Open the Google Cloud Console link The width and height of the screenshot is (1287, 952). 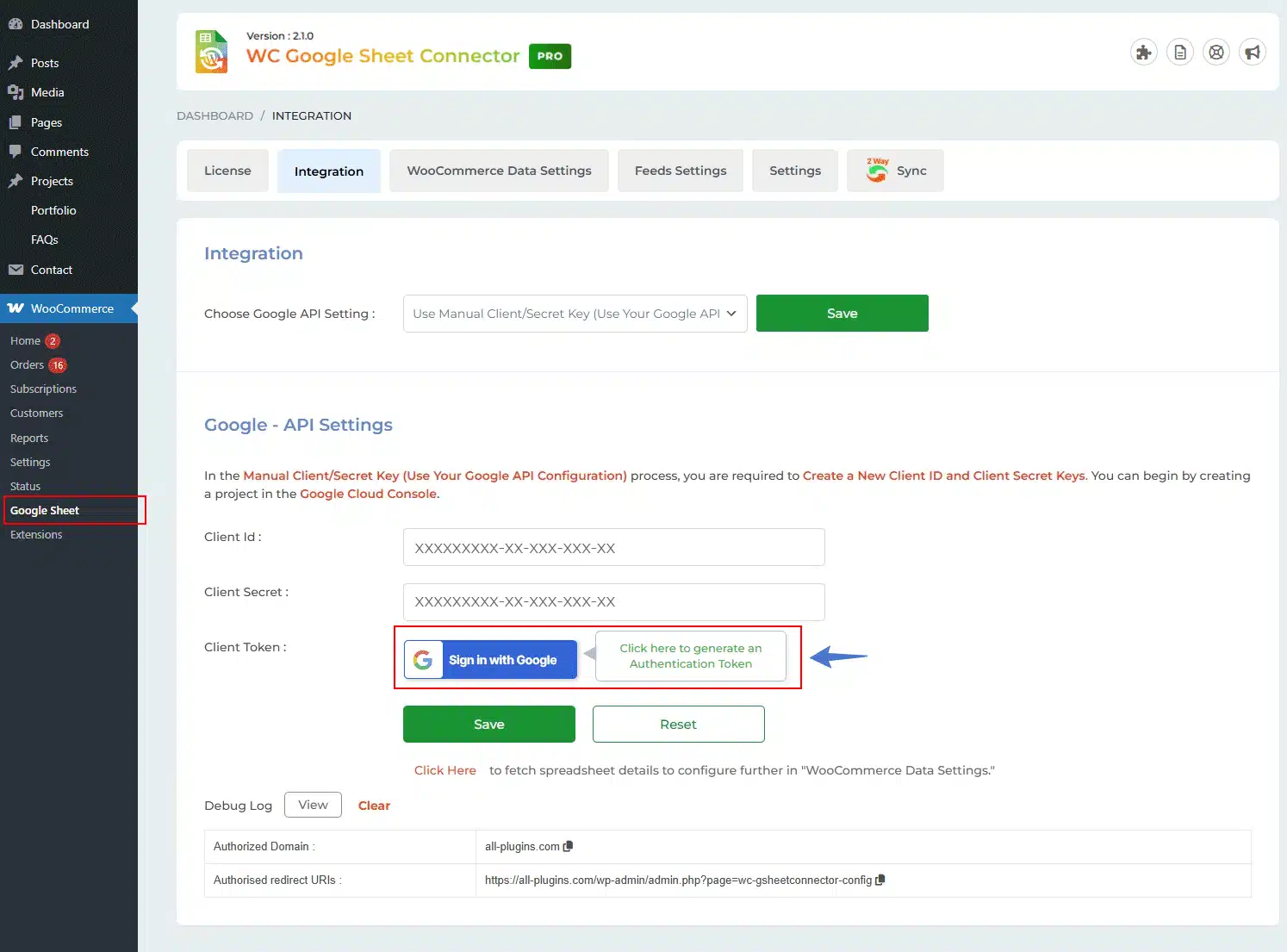click(368, 494)
